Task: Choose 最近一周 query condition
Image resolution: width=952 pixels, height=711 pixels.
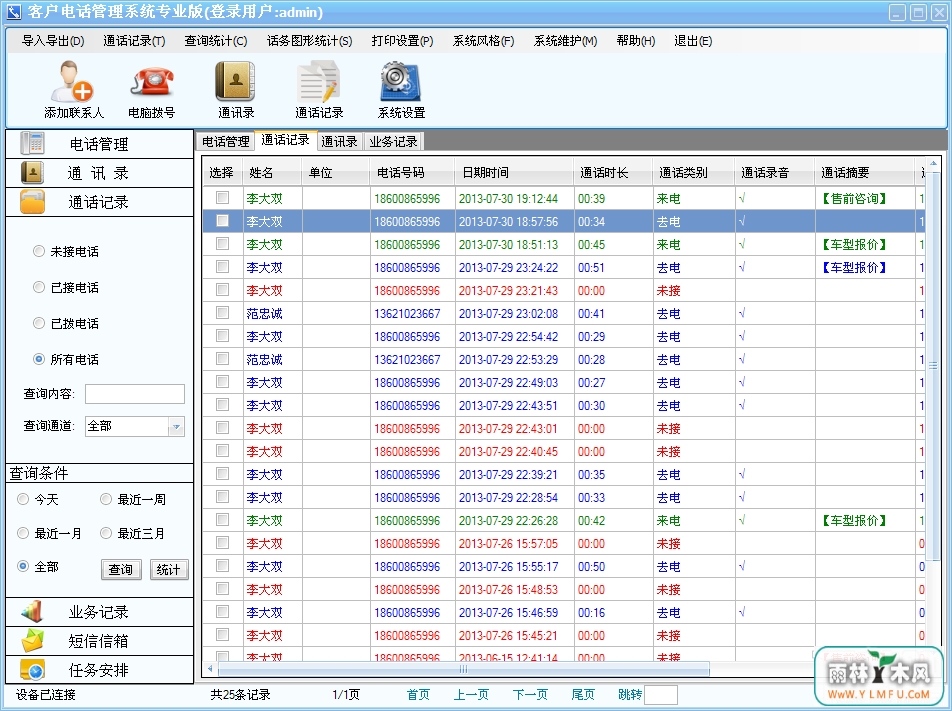Action: pos(106,499)
